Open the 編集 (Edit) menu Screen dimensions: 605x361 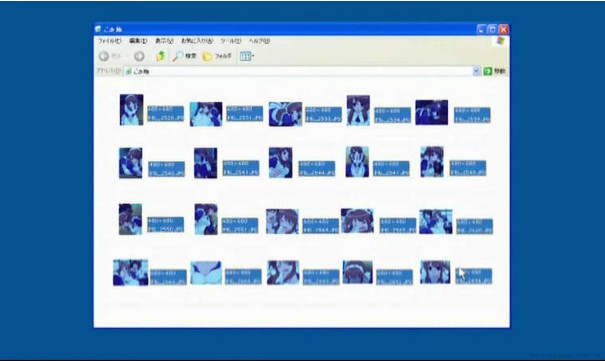coord(138,41)
